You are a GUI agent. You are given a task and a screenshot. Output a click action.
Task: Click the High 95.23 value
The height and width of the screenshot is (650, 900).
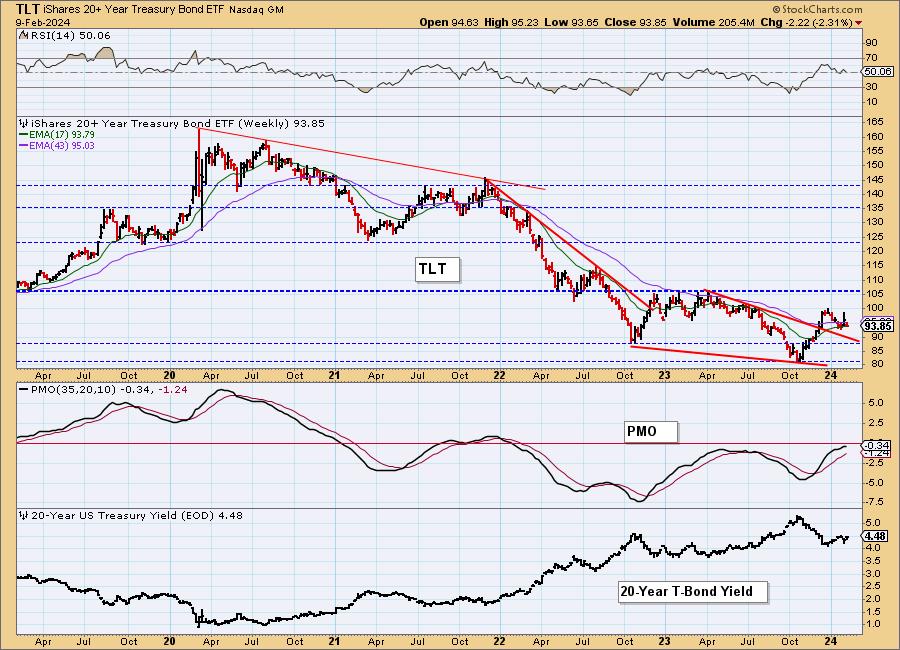[511, 22]
